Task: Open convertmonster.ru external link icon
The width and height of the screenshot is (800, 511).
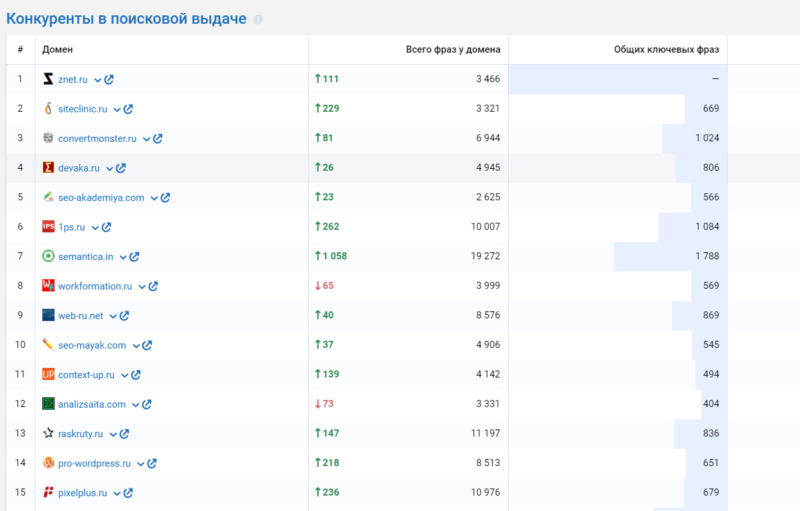Action: (158, 139)
